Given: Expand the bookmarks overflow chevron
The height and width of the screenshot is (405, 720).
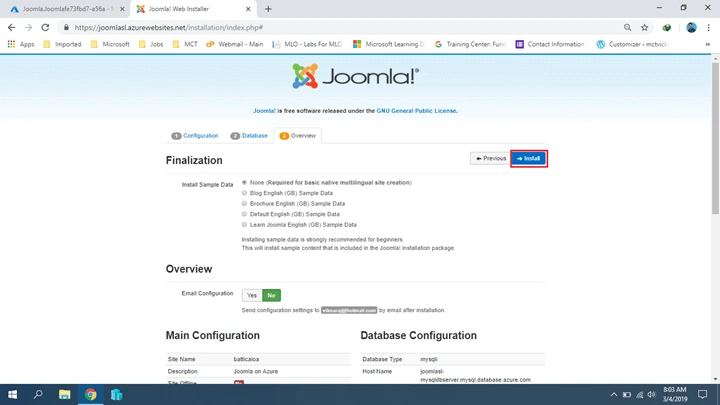Looking at the screenshot, I should (708, 44).
